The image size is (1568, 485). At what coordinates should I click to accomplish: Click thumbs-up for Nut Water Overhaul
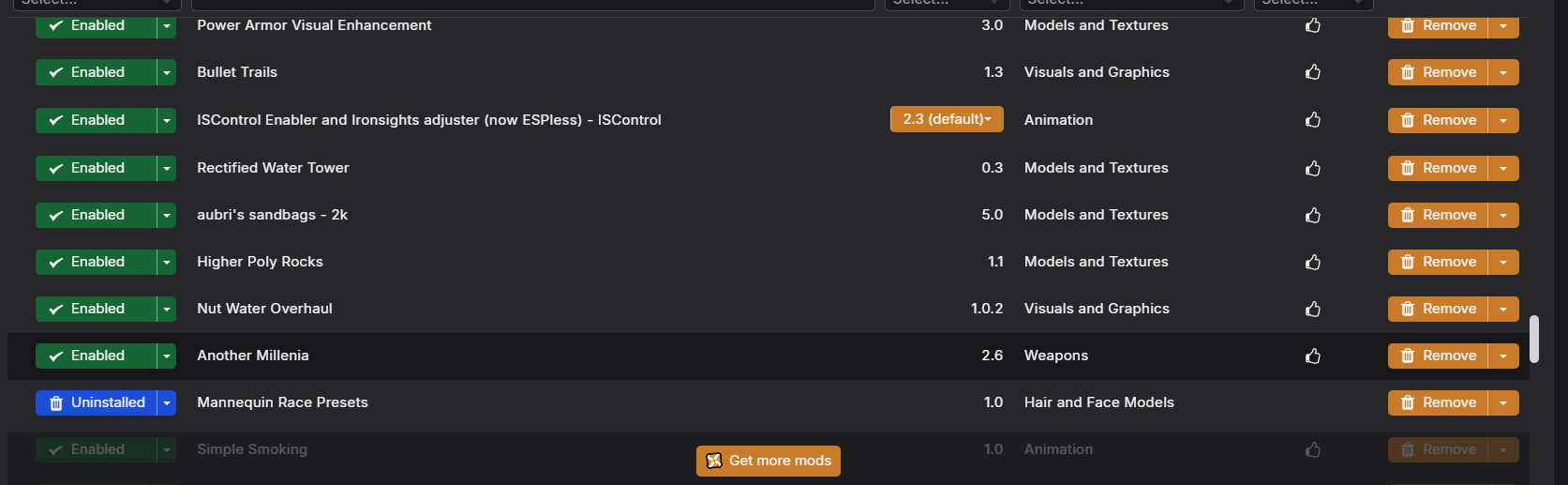[1313, 309]
